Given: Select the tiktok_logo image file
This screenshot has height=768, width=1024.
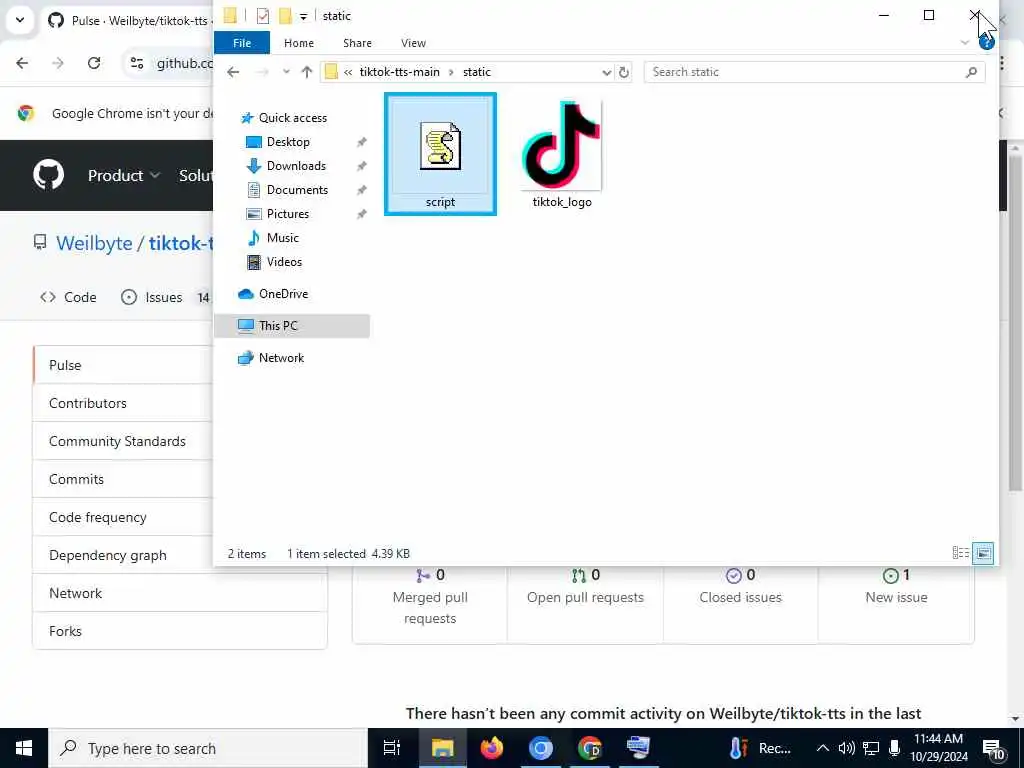Looking at the screenshot, I should [x=562, y=154].
